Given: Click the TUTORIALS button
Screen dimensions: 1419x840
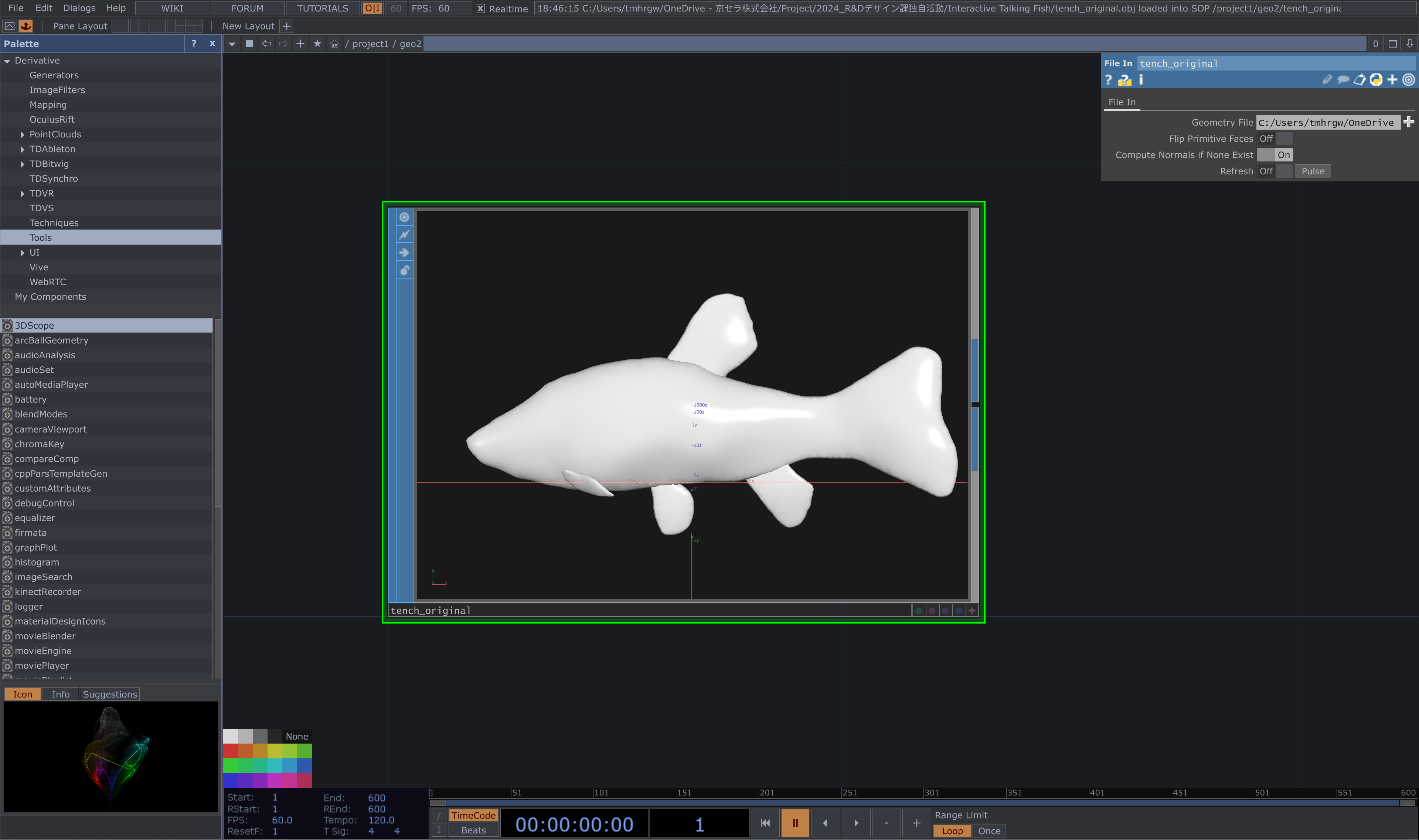Looking at the screenshot, I should 322,8.
